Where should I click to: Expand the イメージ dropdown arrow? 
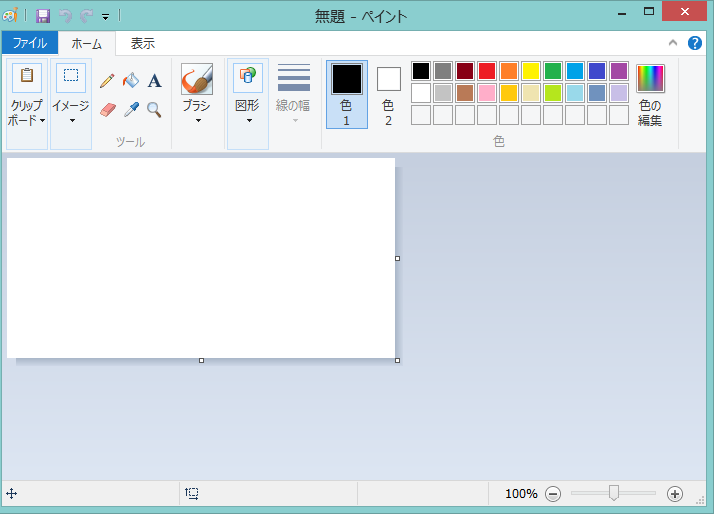tap(72, 121)
